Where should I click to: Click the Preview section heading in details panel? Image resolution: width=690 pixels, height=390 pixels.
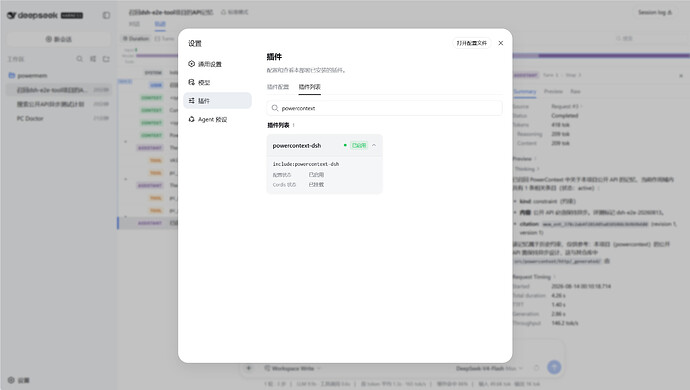[522, 158]
